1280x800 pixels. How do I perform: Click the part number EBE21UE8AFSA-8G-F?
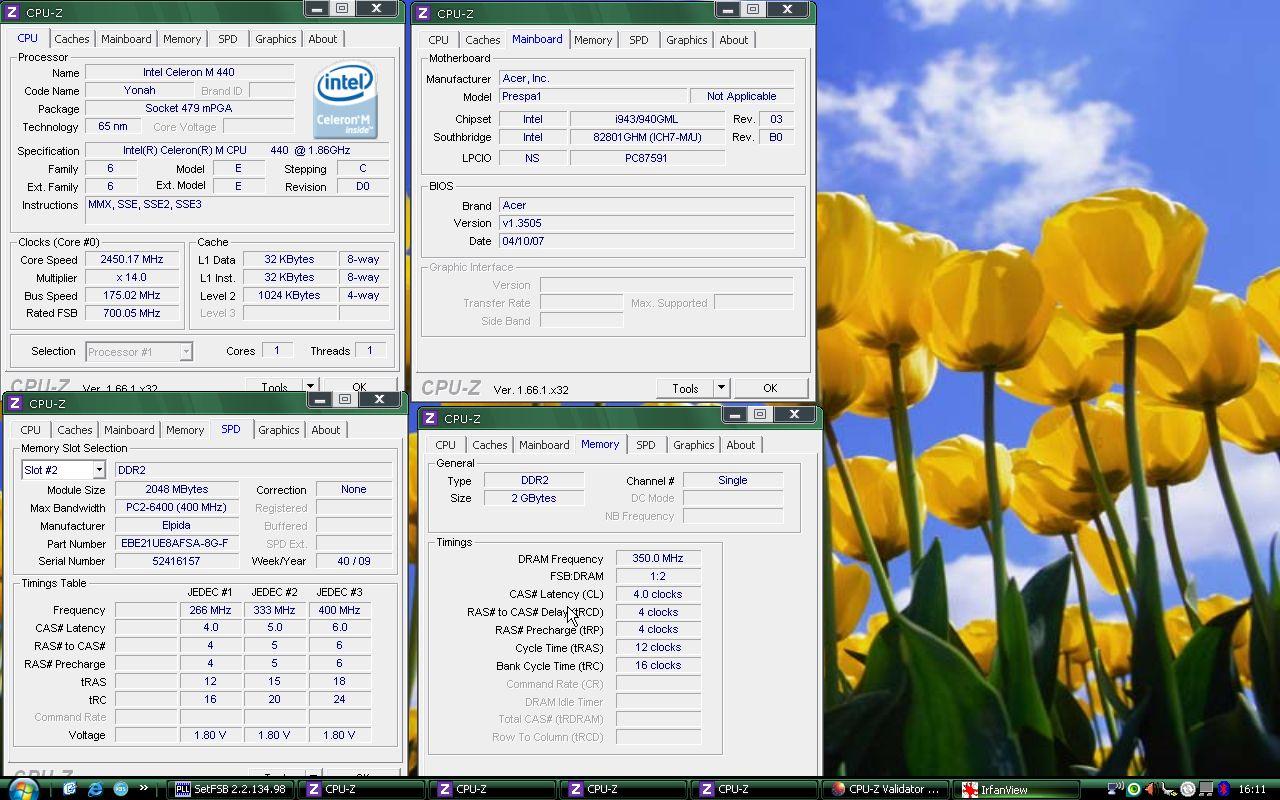(x=176, y=543)
